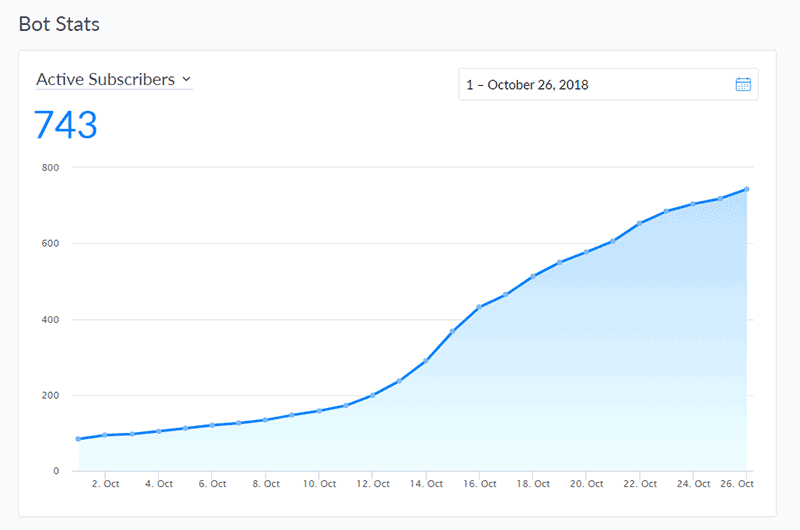Select the data point above 16. Oct
Image resolution: width=800 pixels, height=530 pixels.
click(479, 307)
